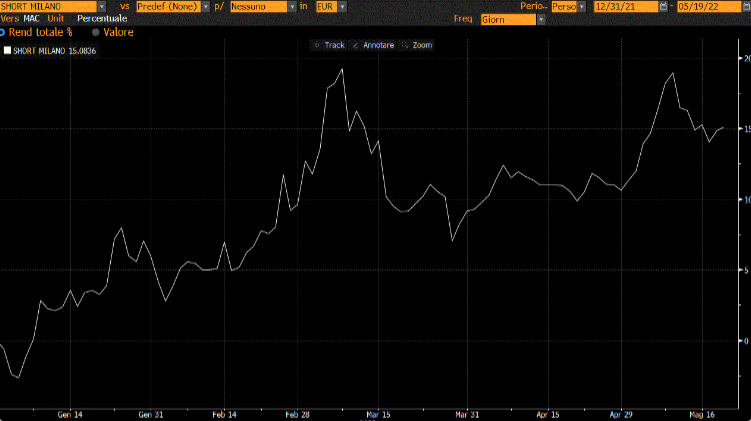Open the Giorn frequency dropdown

click(541, 19)
